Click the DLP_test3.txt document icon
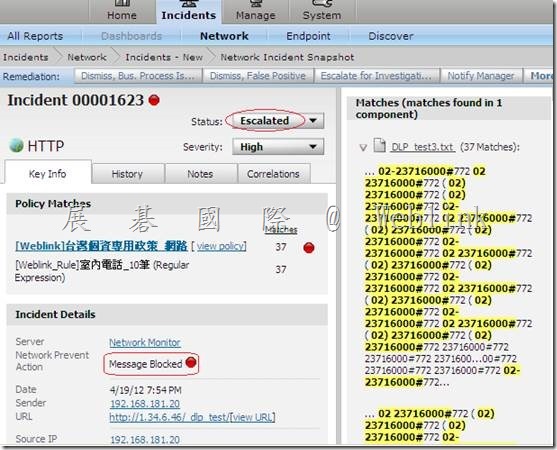The image size is (557, 450). coord(379,146)
